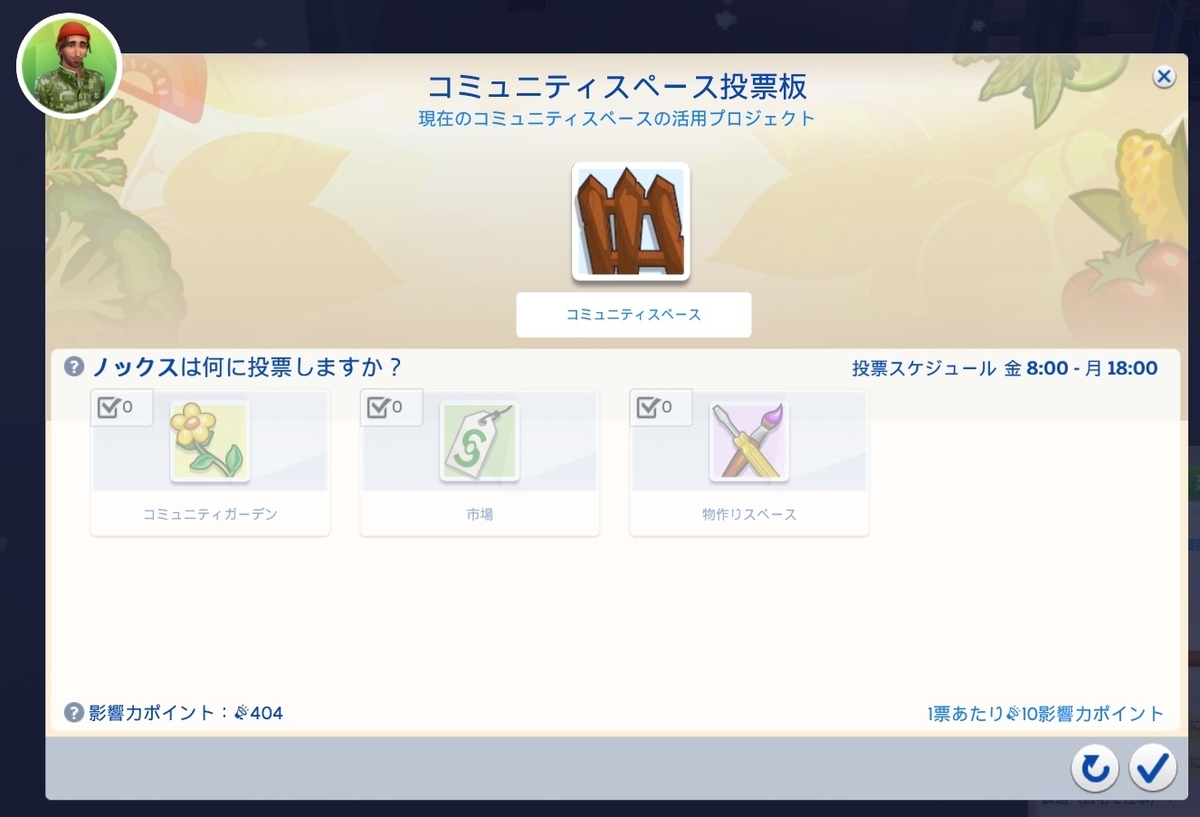Click the ノックスは何に投票しますか？ question text
Image resolution: width=1200 pixels, height=817 pixels.
coord(247,367)
